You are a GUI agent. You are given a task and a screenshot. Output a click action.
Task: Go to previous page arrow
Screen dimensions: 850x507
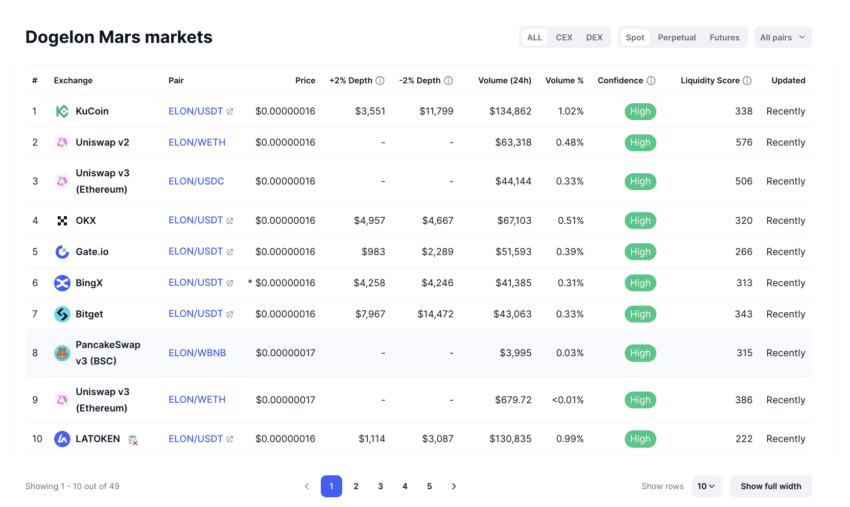pyautogui.click(x=307, y=486)
